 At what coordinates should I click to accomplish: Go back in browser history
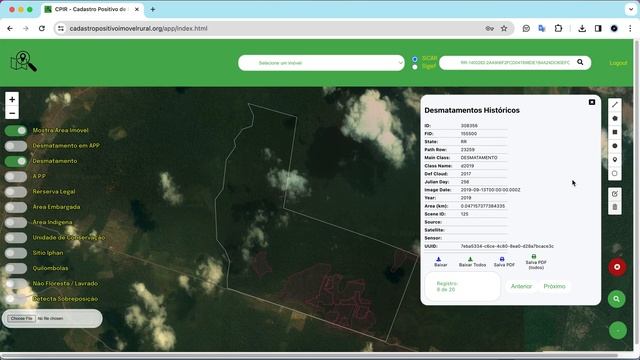point(10,29)
